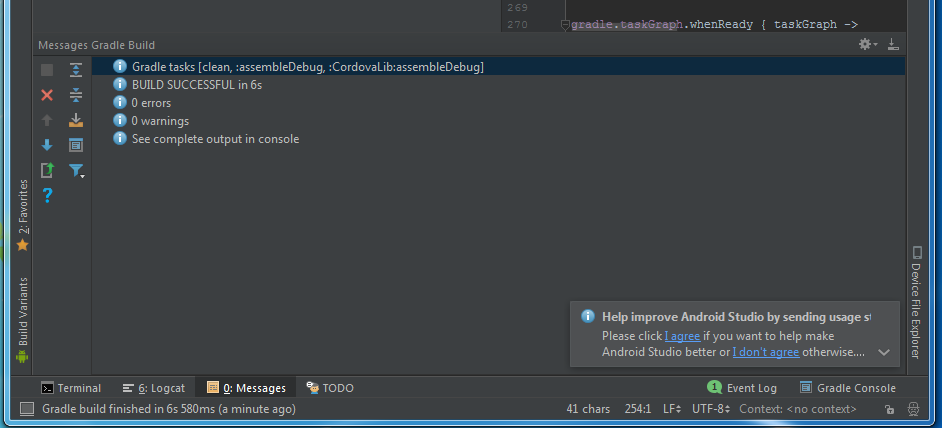Click the Collapse All icon in Messages toolbar
This screenshot has width=942, height=428.
(x=76, y=95)
